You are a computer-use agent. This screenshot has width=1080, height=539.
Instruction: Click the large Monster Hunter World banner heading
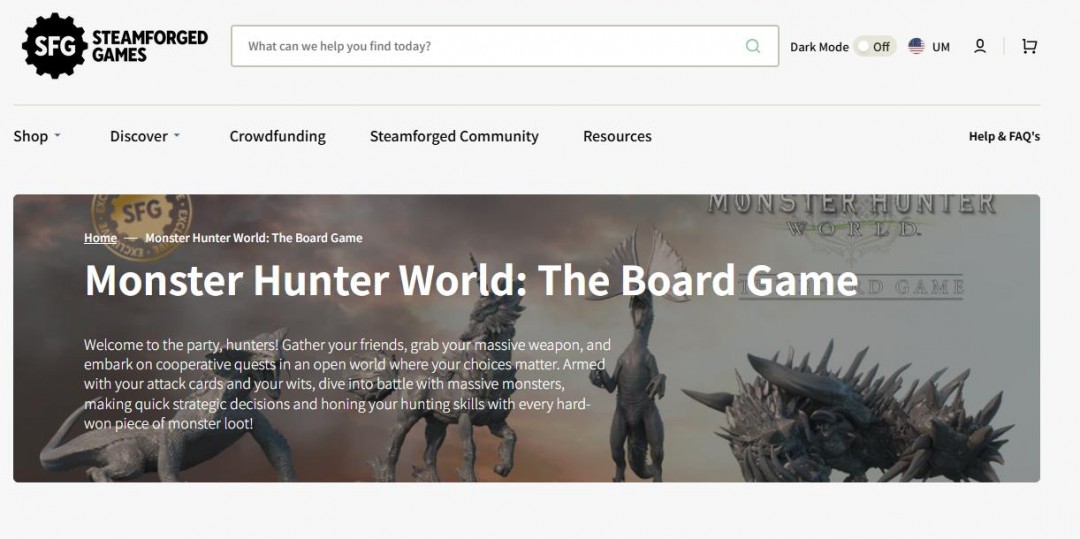tap(470, 280)
